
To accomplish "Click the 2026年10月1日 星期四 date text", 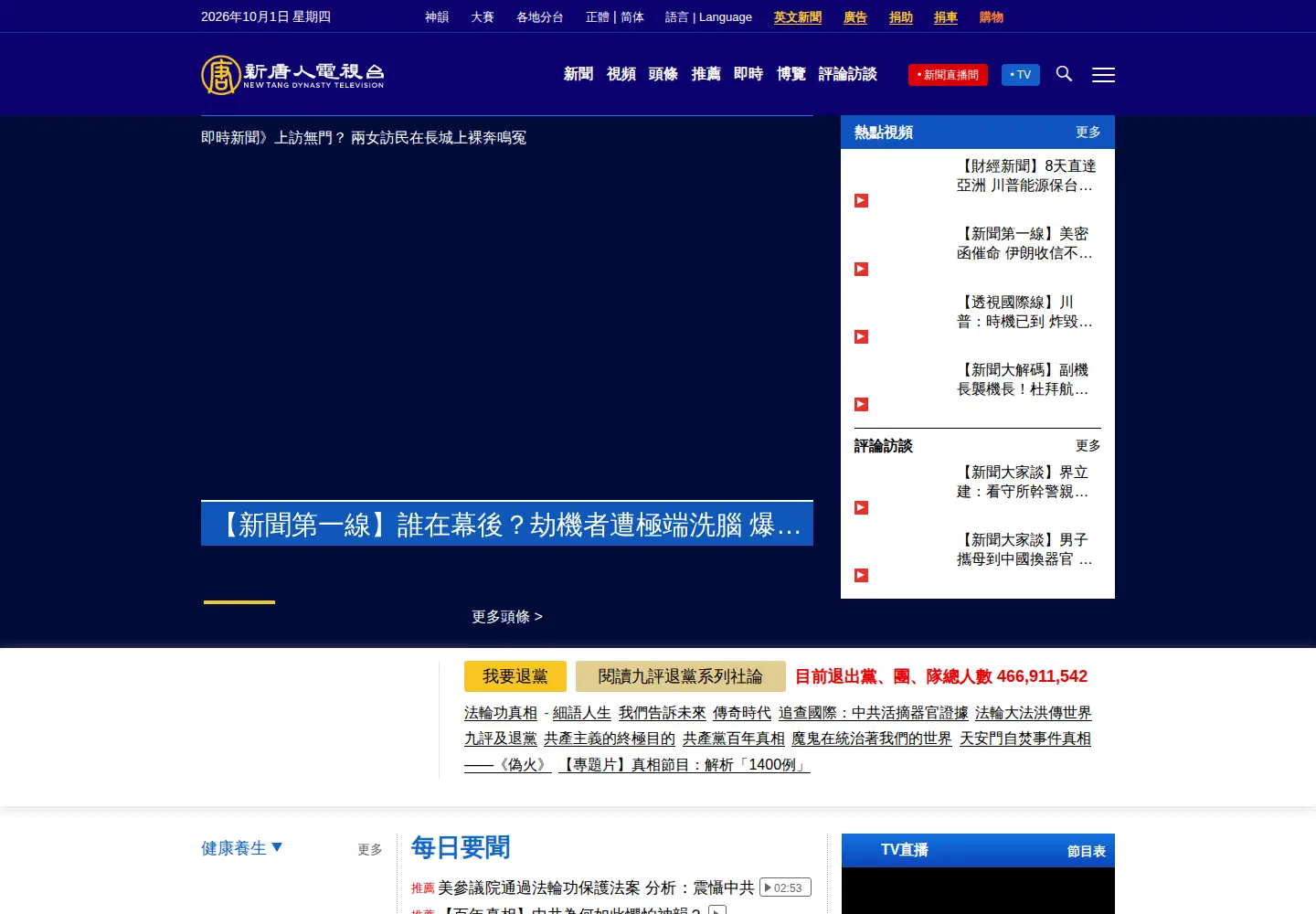I will pyautogui.click(x=266, y=16).
